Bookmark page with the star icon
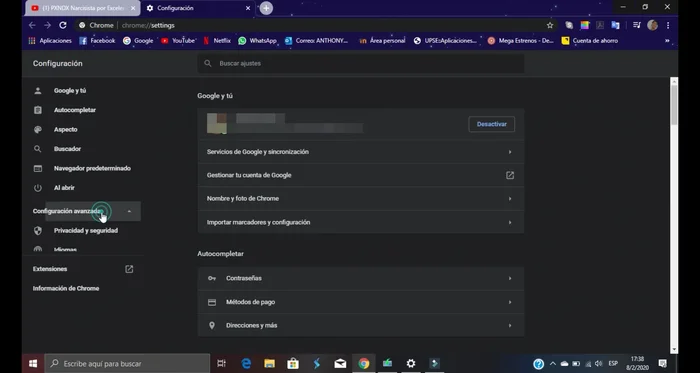Screen dimensions: 700x373 coord(550,25)
